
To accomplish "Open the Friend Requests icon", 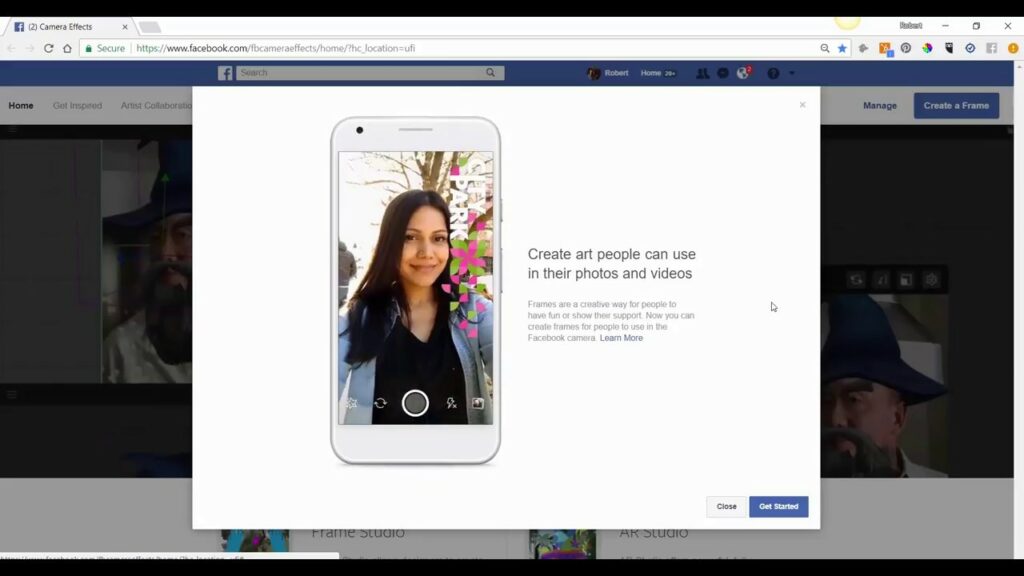I will tap(702, 73).
